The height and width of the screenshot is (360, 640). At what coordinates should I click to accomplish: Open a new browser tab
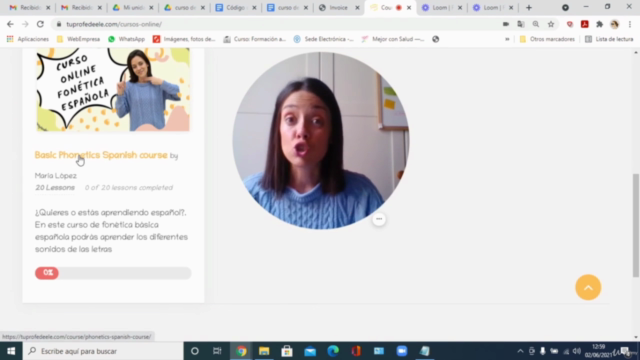coord(529,8)
